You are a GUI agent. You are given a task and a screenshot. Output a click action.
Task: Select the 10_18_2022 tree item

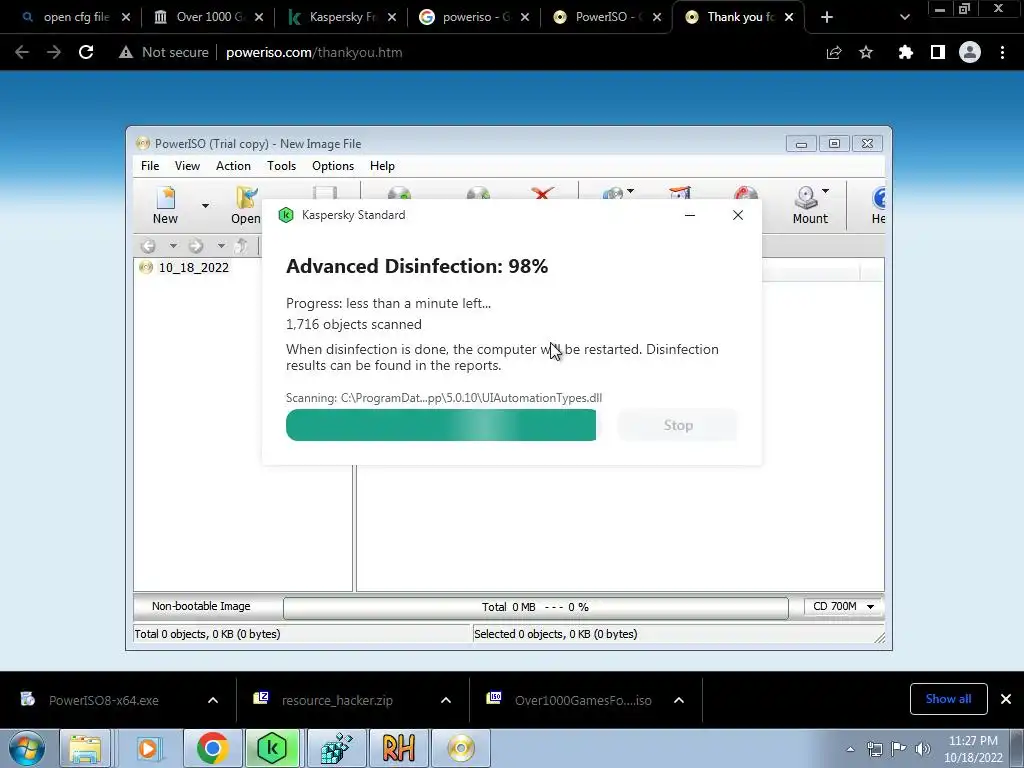tap(193, 268)
